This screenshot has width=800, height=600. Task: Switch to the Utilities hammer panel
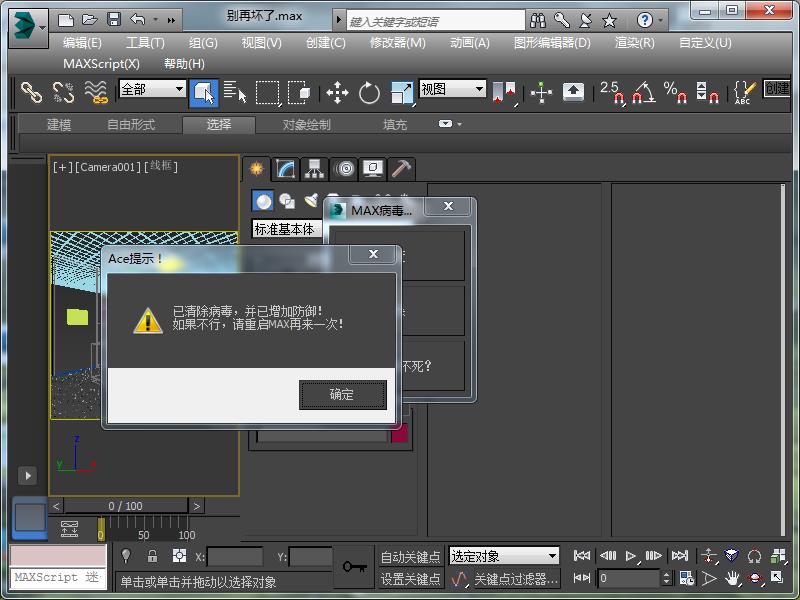coord(402,169)
